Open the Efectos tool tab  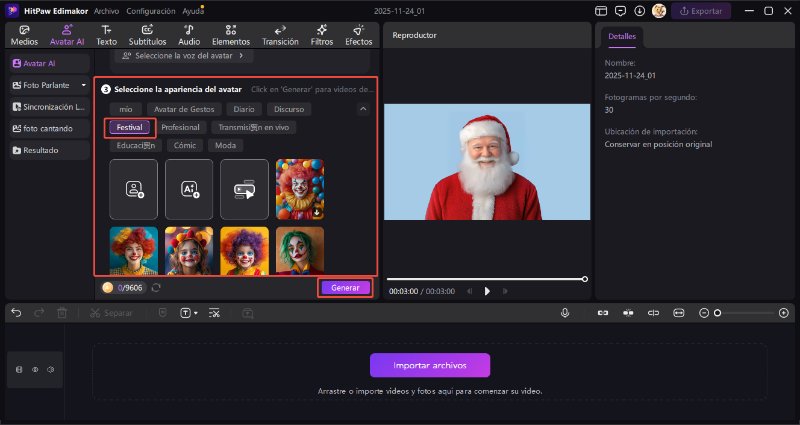pos(359,35)
